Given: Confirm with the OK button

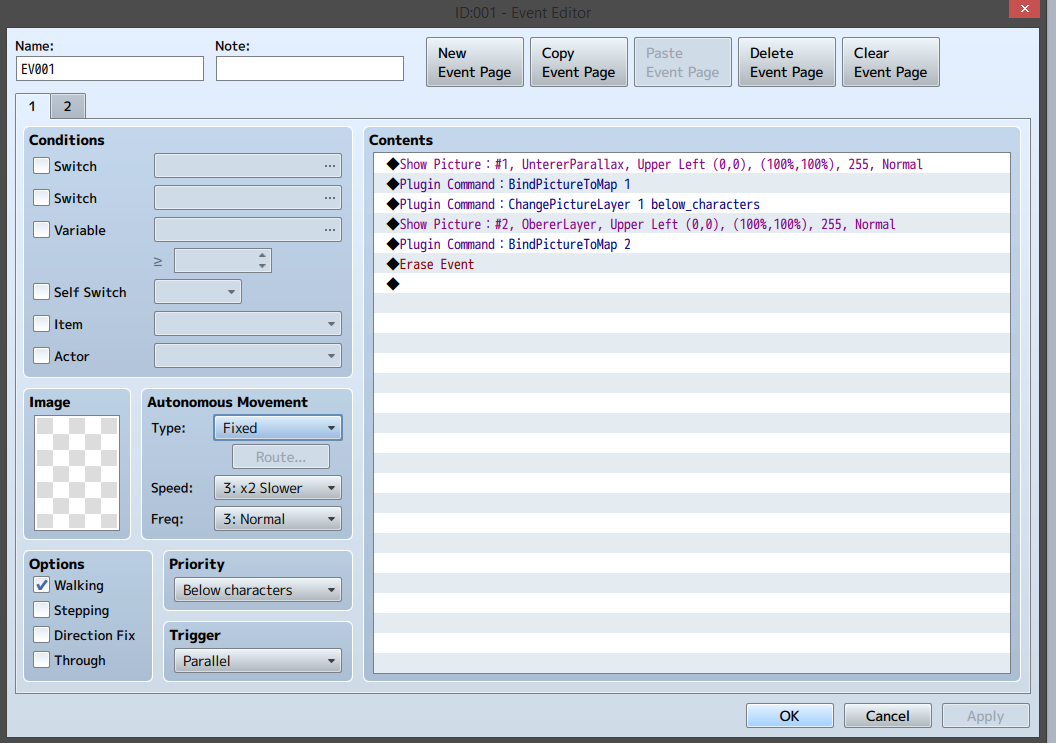Looking at the screenshot, I should pos(789,715).
